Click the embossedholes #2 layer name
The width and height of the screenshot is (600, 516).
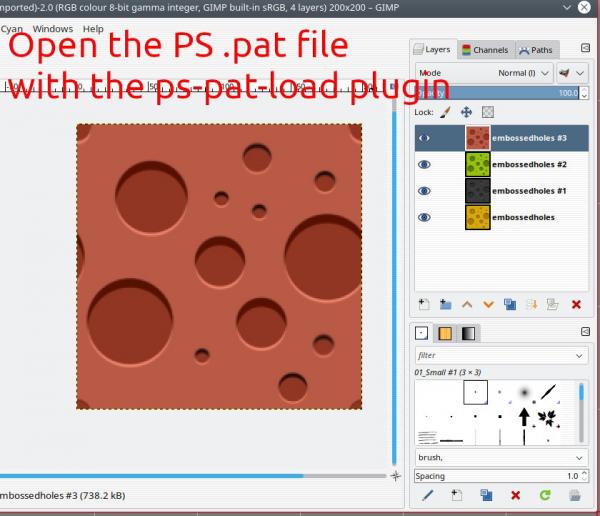[x=529, y=165]
